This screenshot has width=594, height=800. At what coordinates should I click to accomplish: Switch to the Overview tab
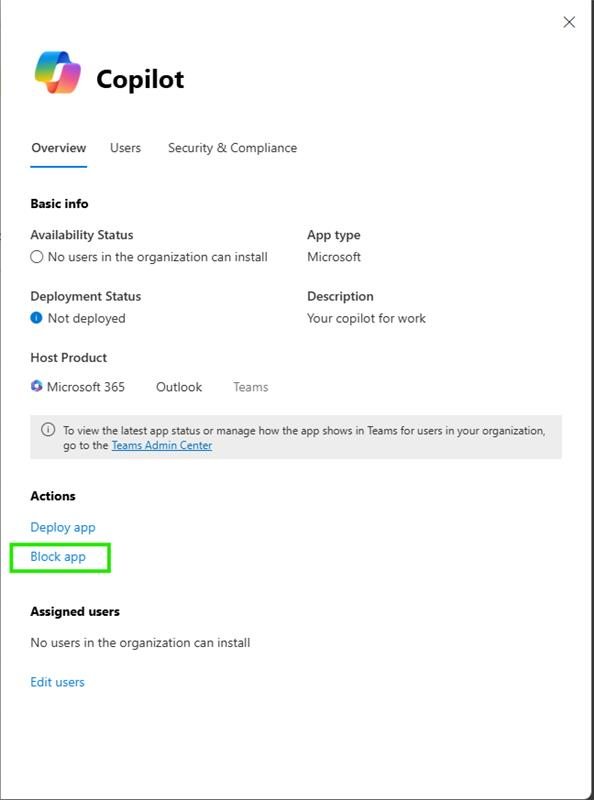(59, 148)
